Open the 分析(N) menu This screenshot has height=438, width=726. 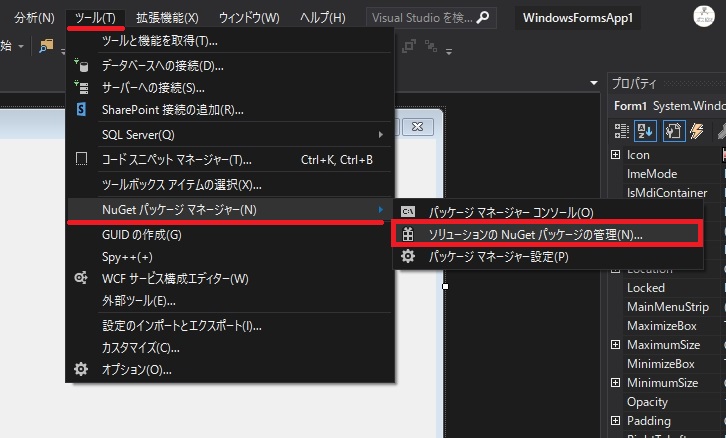click(x=34, y=18)
